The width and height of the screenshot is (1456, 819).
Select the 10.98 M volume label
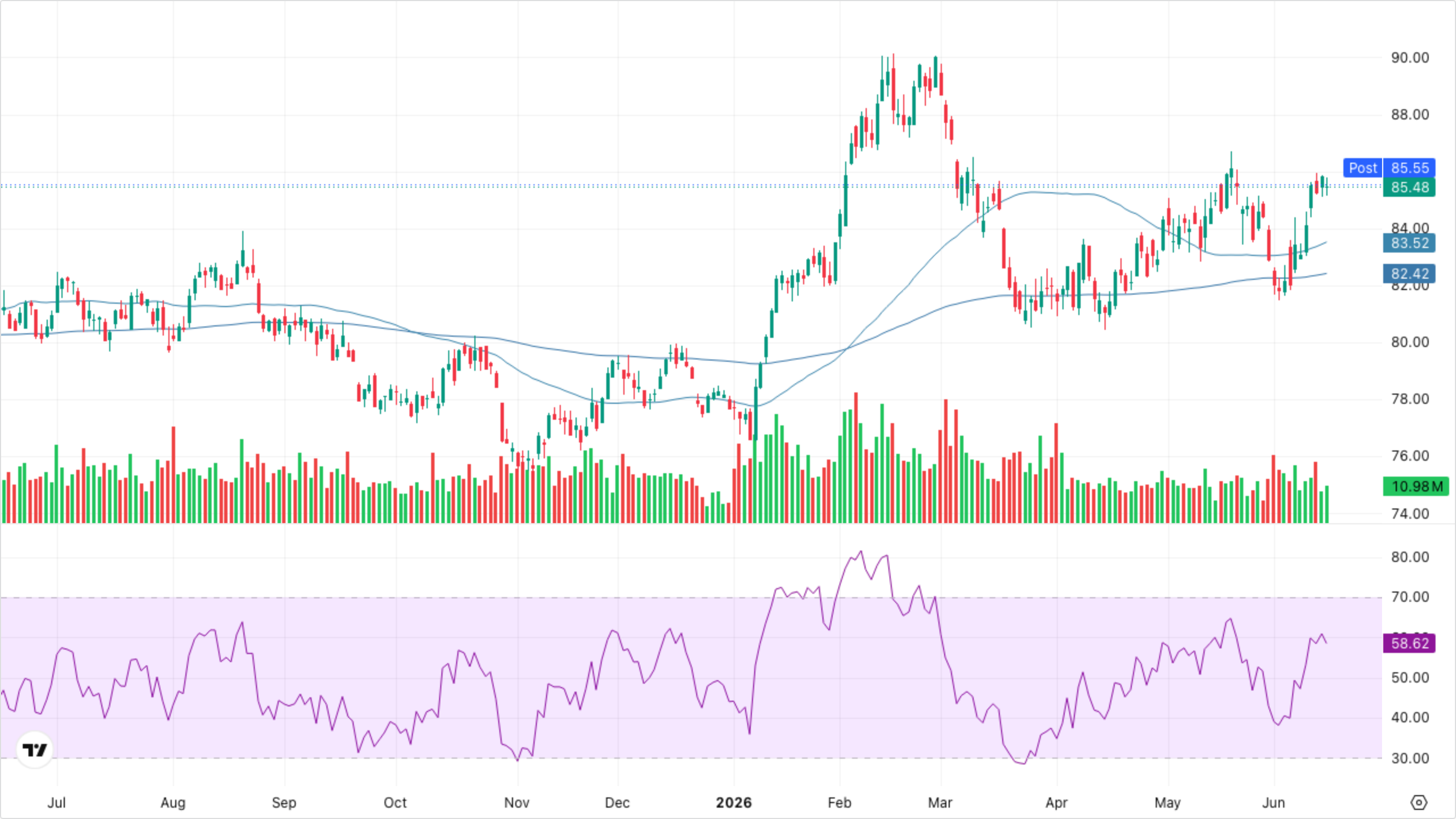1416,486
